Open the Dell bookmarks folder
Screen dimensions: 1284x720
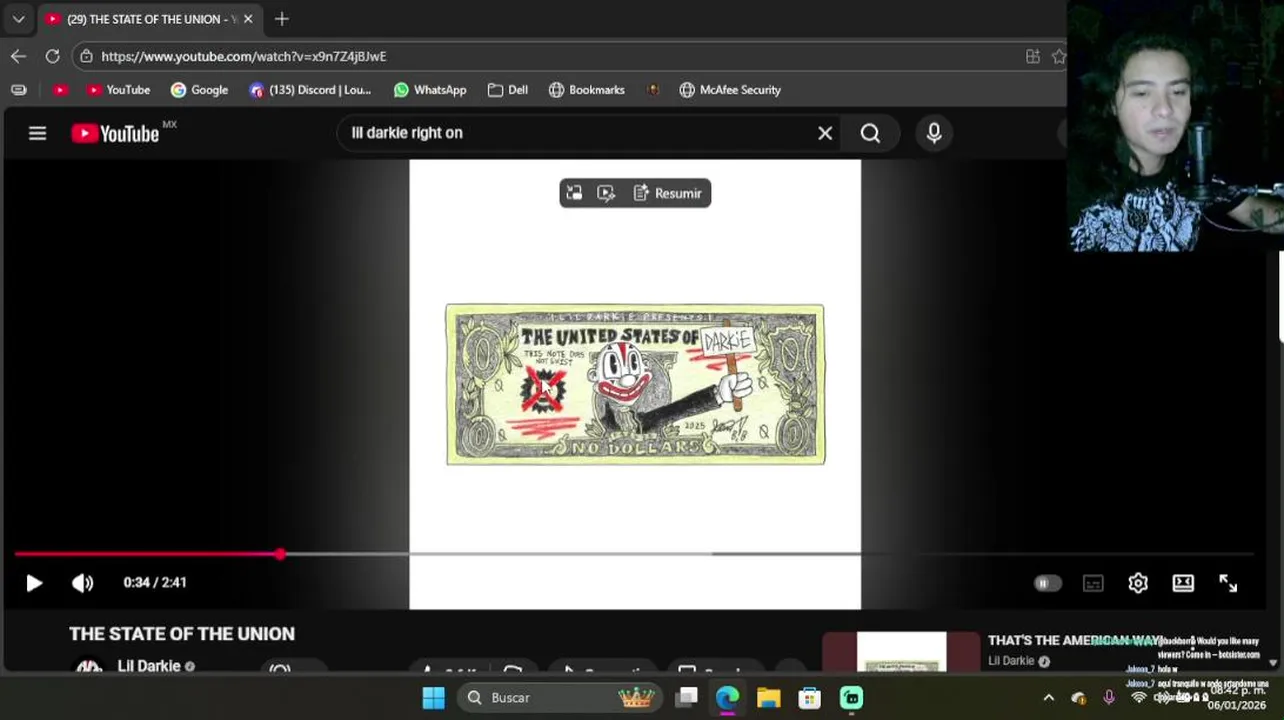click(507, 90)
